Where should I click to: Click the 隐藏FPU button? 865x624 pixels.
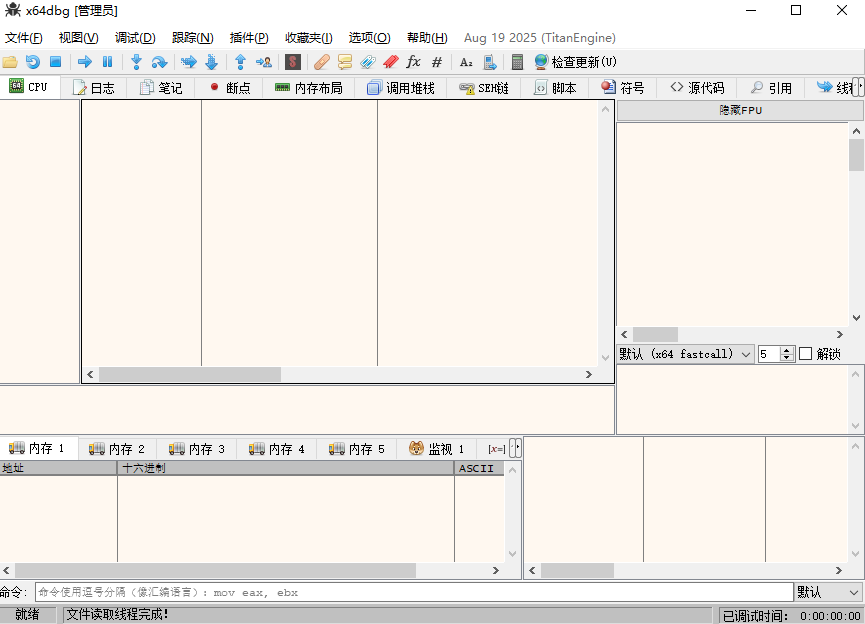pyautogui.click(x=740, y=111)
